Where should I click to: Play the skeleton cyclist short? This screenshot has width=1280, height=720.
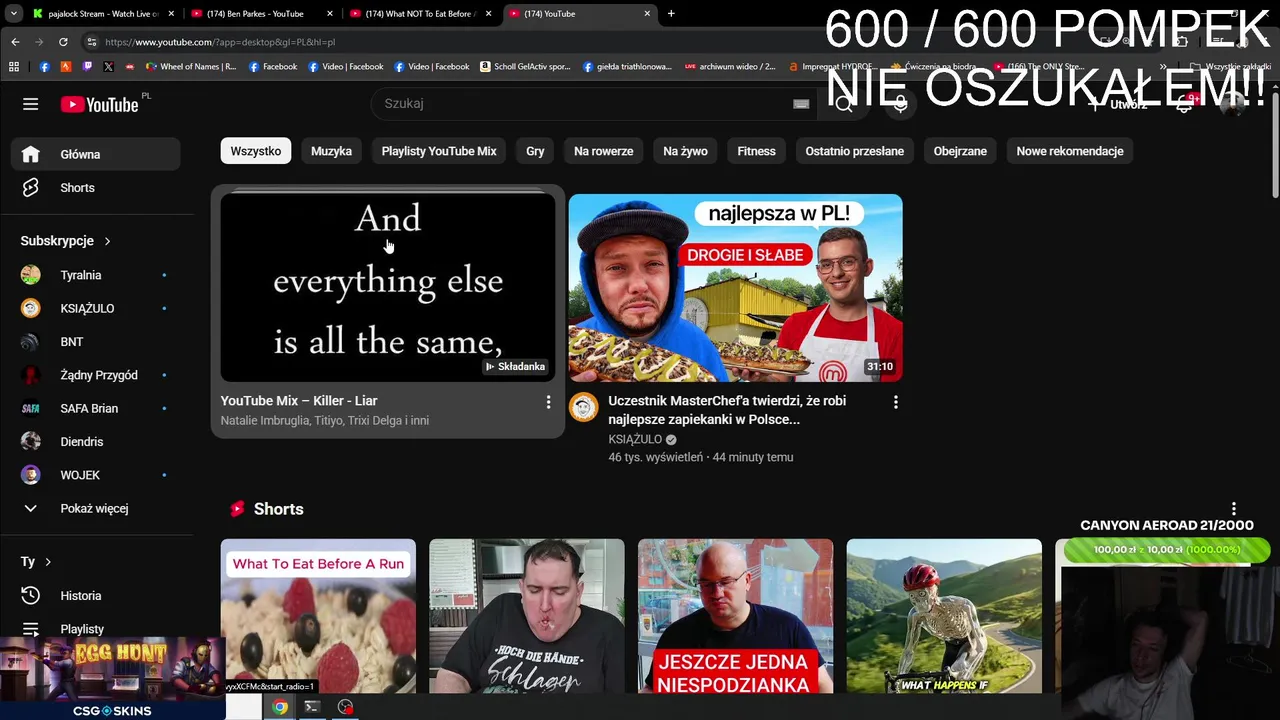pyautogui.click(x=944, y=616)
